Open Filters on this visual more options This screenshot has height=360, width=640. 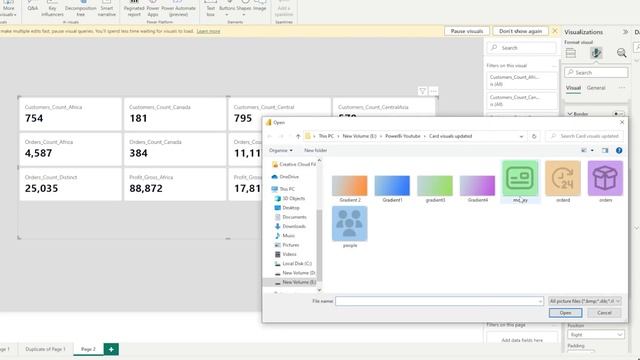(x=554, y=66)
